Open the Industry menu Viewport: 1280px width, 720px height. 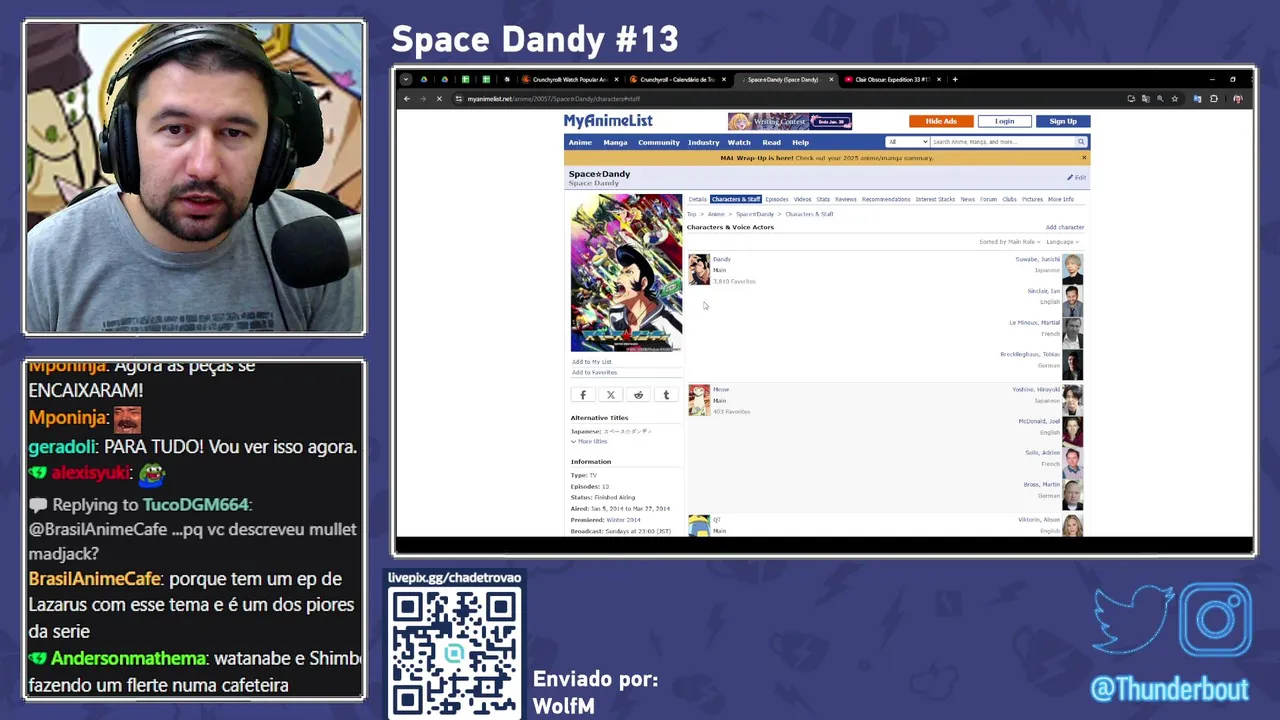(x=703, y=142)
